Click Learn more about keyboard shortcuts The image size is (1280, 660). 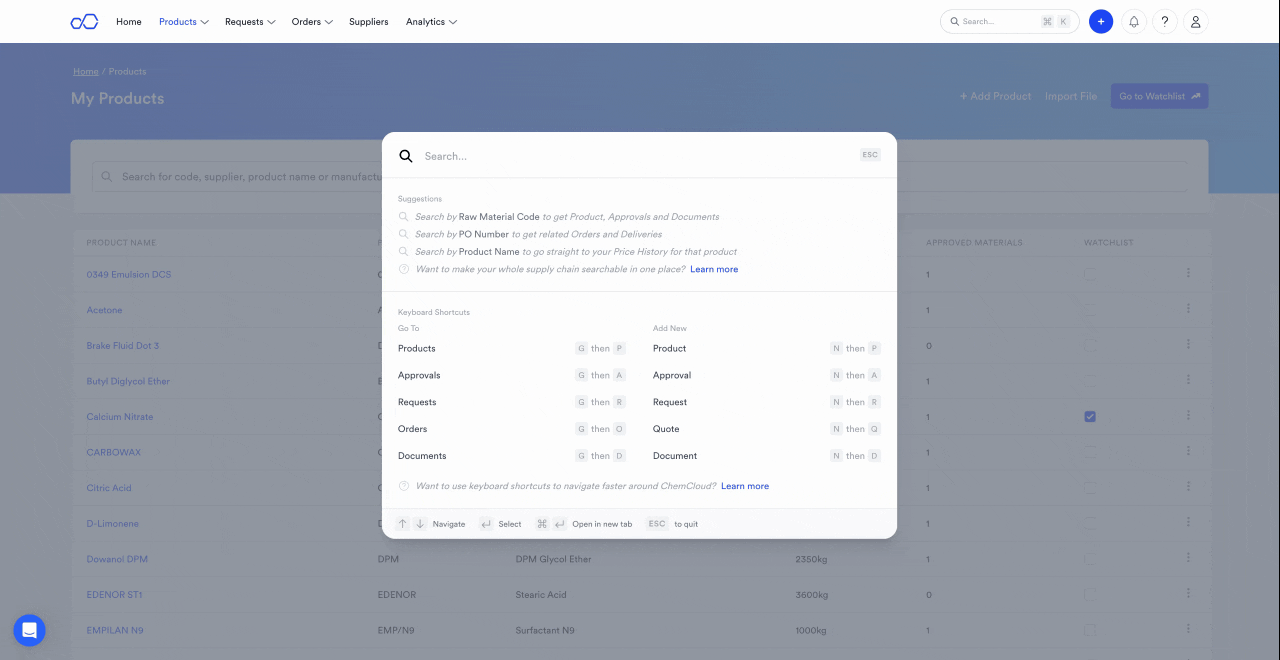(x=745, y=486)
